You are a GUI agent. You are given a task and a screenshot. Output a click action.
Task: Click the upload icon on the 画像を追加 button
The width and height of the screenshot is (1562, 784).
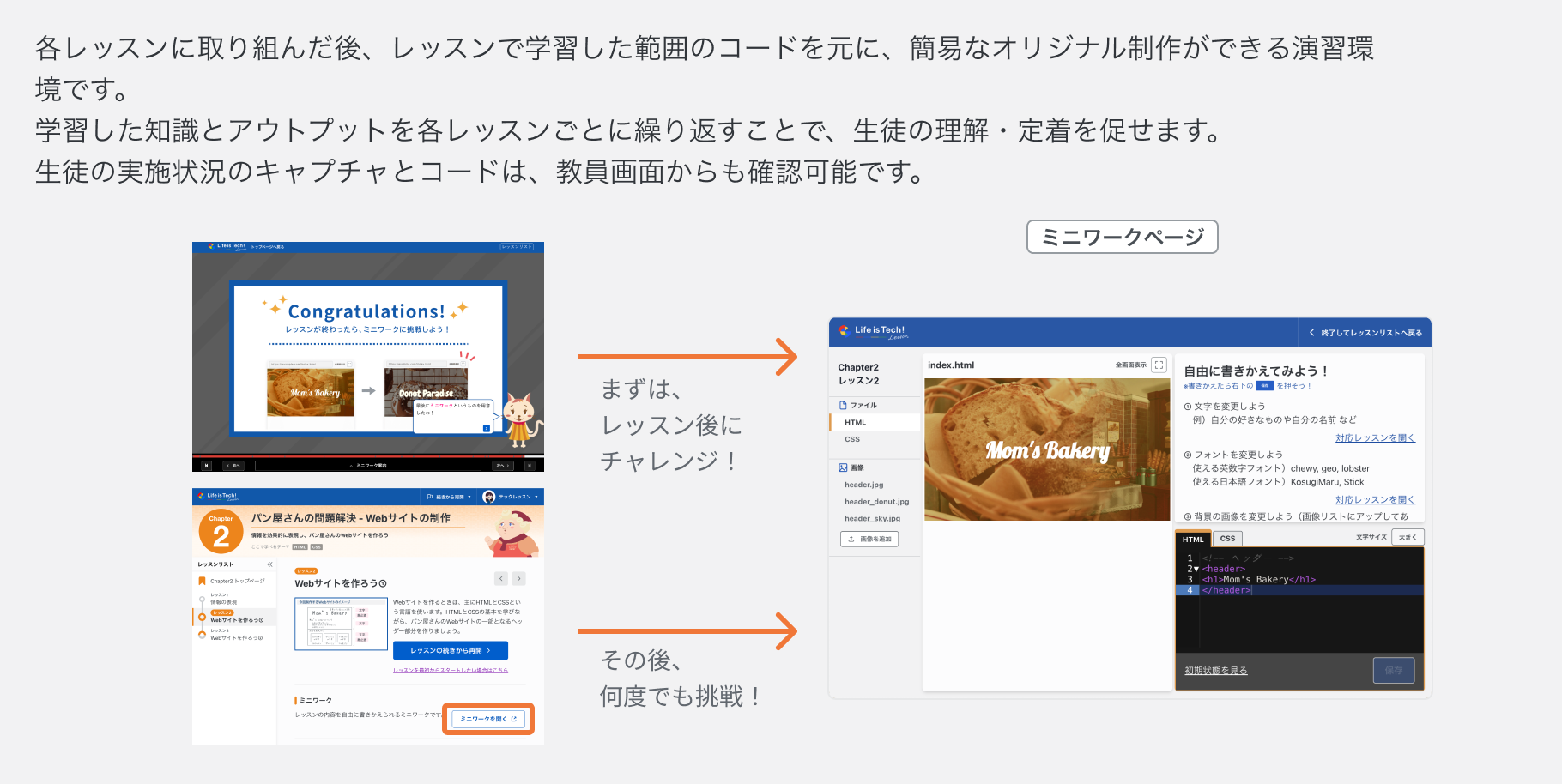[x=851, y=539]
